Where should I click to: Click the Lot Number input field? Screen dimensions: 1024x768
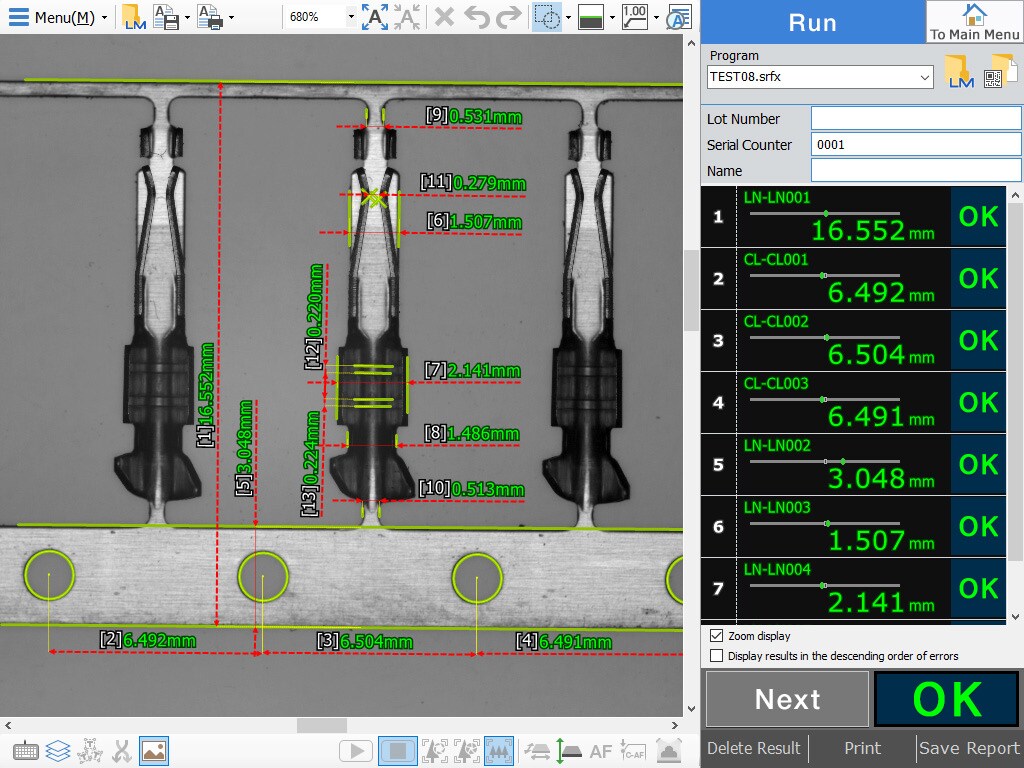point(915,119)
